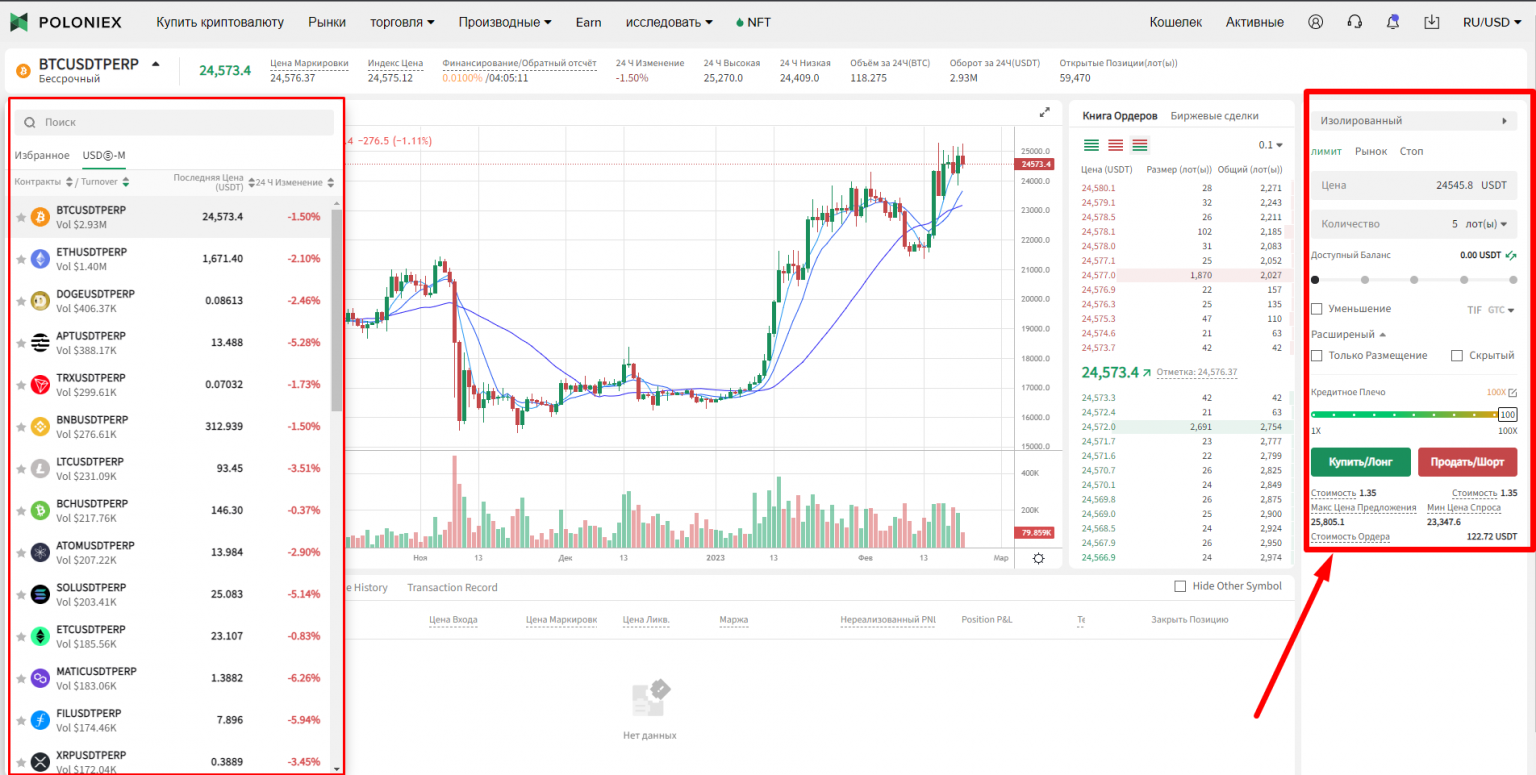Expand the Изолированный margin mode selector
Screen dimensions: 1536x775
[1412, 121]
